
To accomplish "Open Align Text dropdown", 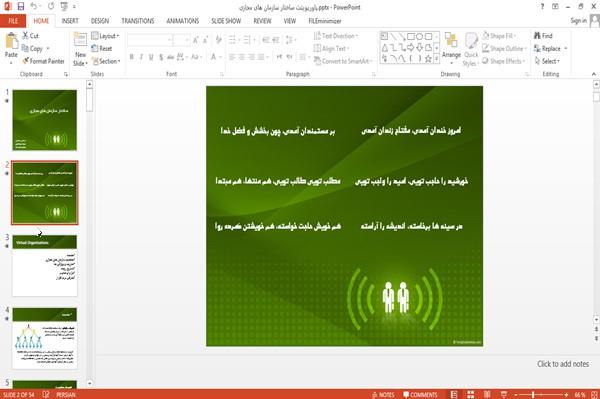I will 331,49.
